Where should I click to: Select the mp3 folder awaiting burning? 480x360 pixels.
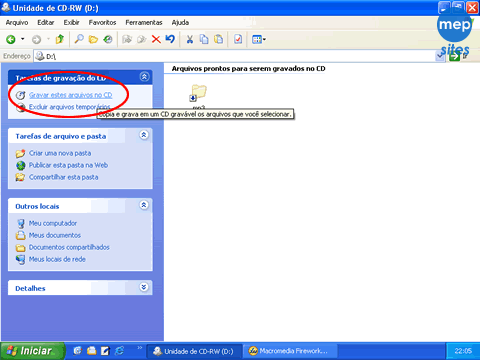tap(199, 96)
